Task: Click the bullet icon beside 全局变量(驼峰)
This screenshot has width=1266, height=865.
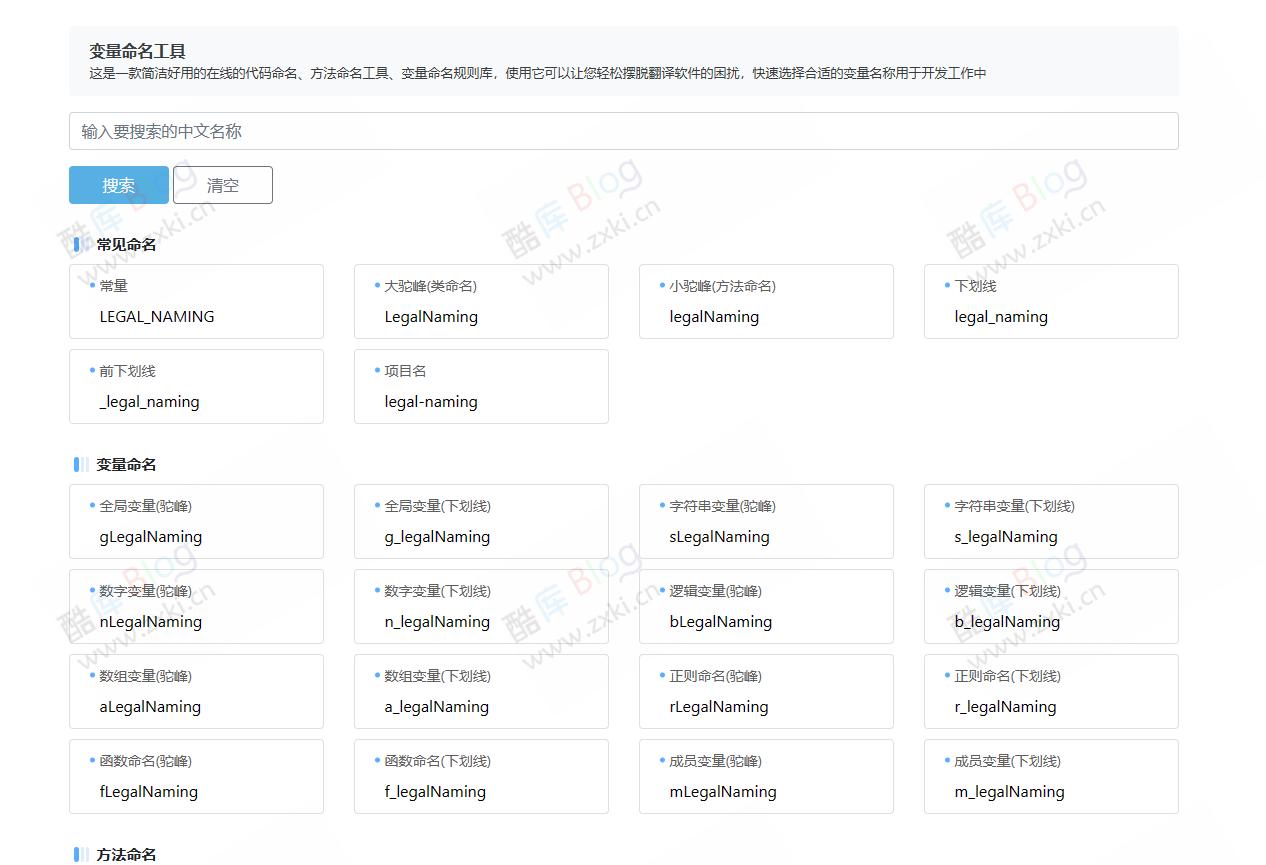Action: tap(92, 506)
